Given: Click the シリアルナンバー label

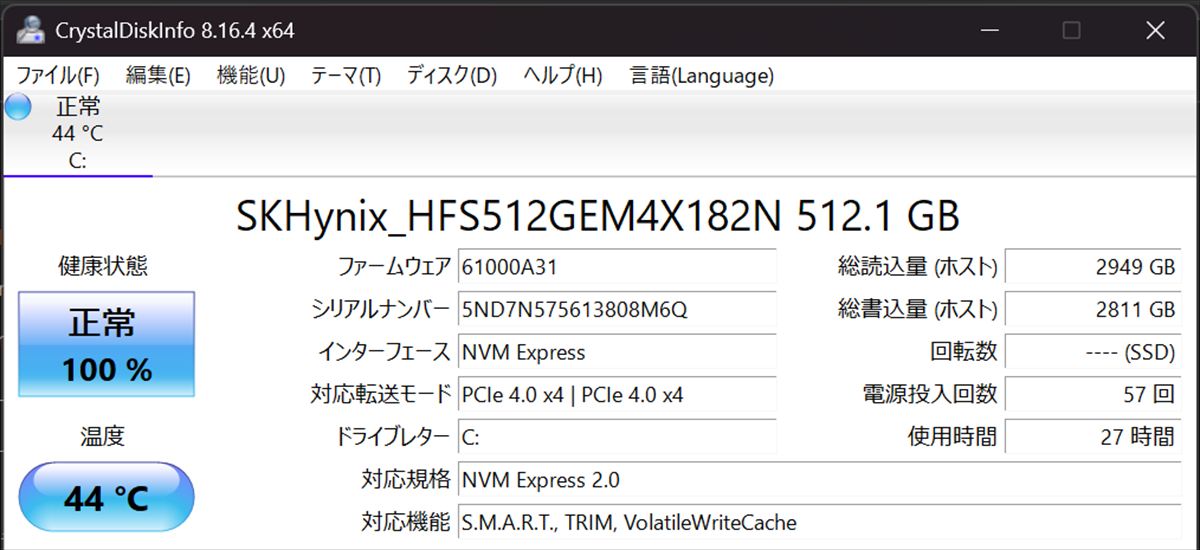Looking at the screenshot, I should tap(381, 310).
